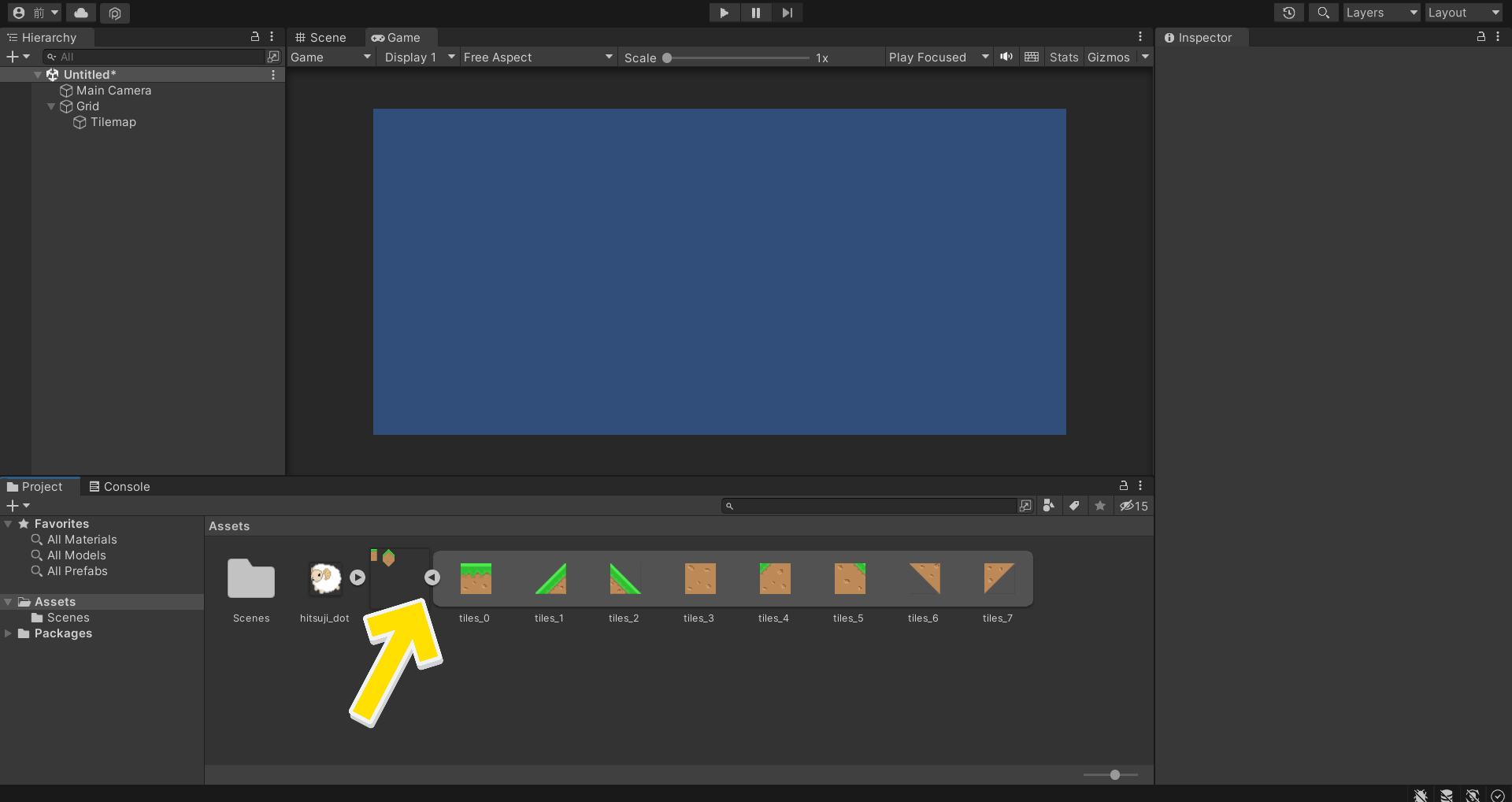Click the Step frame button

click(x=787, y=13)
